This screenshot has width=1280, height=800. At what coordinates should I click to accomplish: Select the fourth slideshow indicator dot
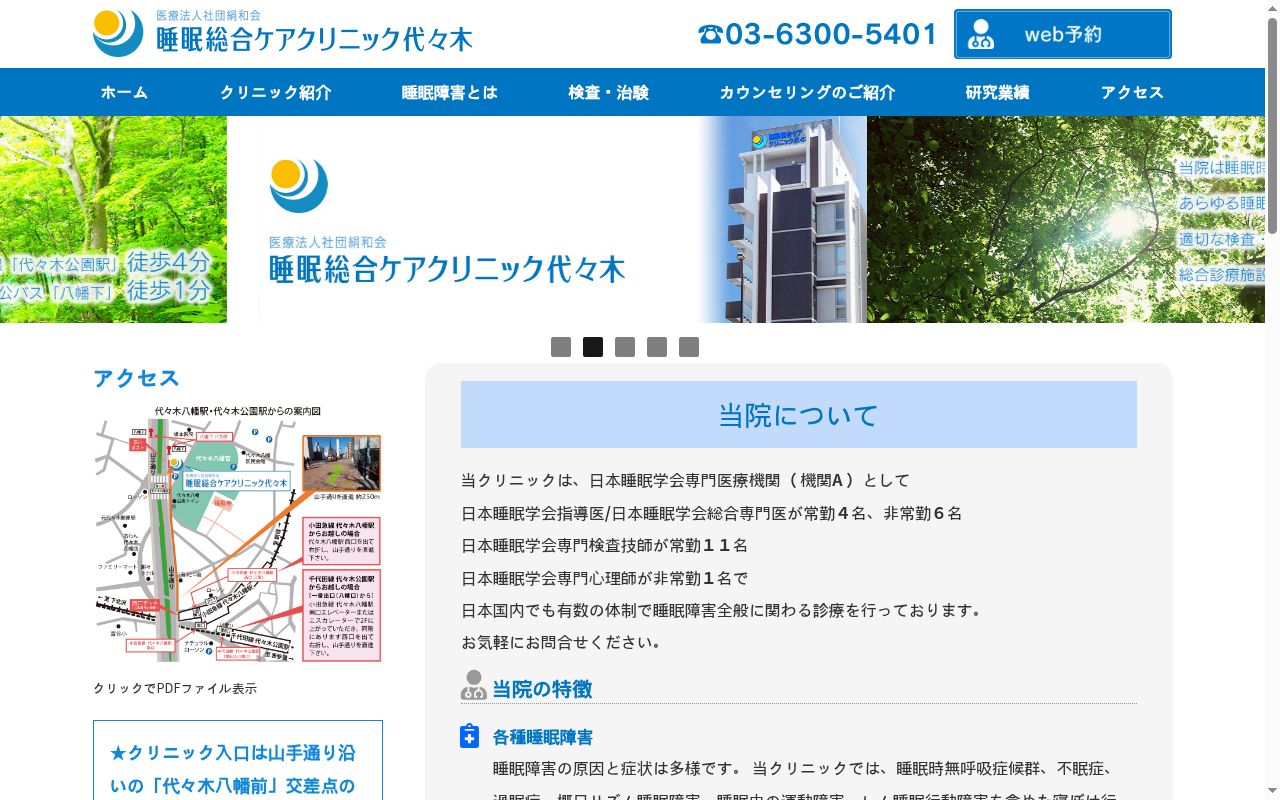point(657,347)
